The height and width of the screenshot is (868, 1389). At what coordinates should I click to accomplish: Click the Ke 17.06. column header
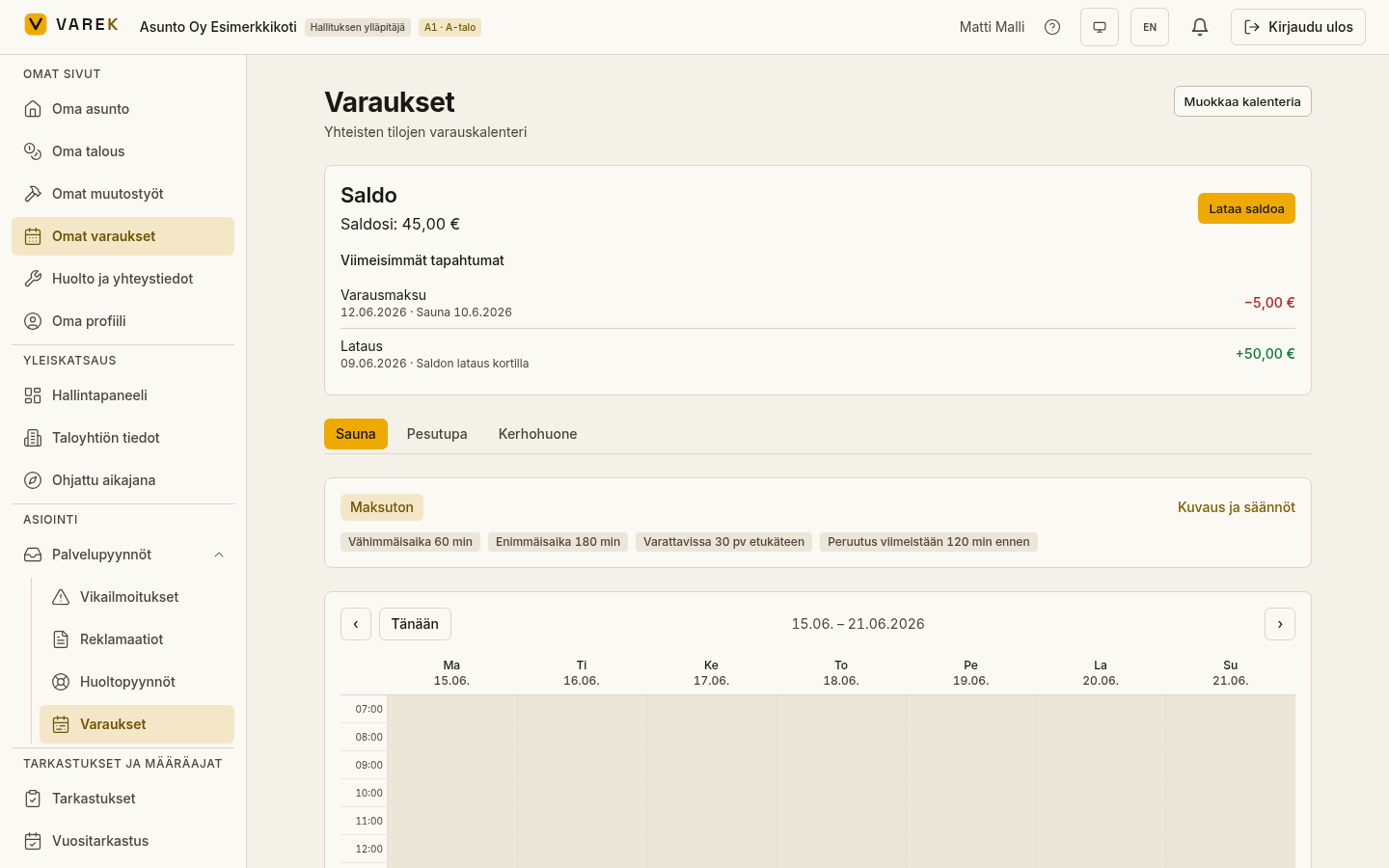[x=712, y=673]
